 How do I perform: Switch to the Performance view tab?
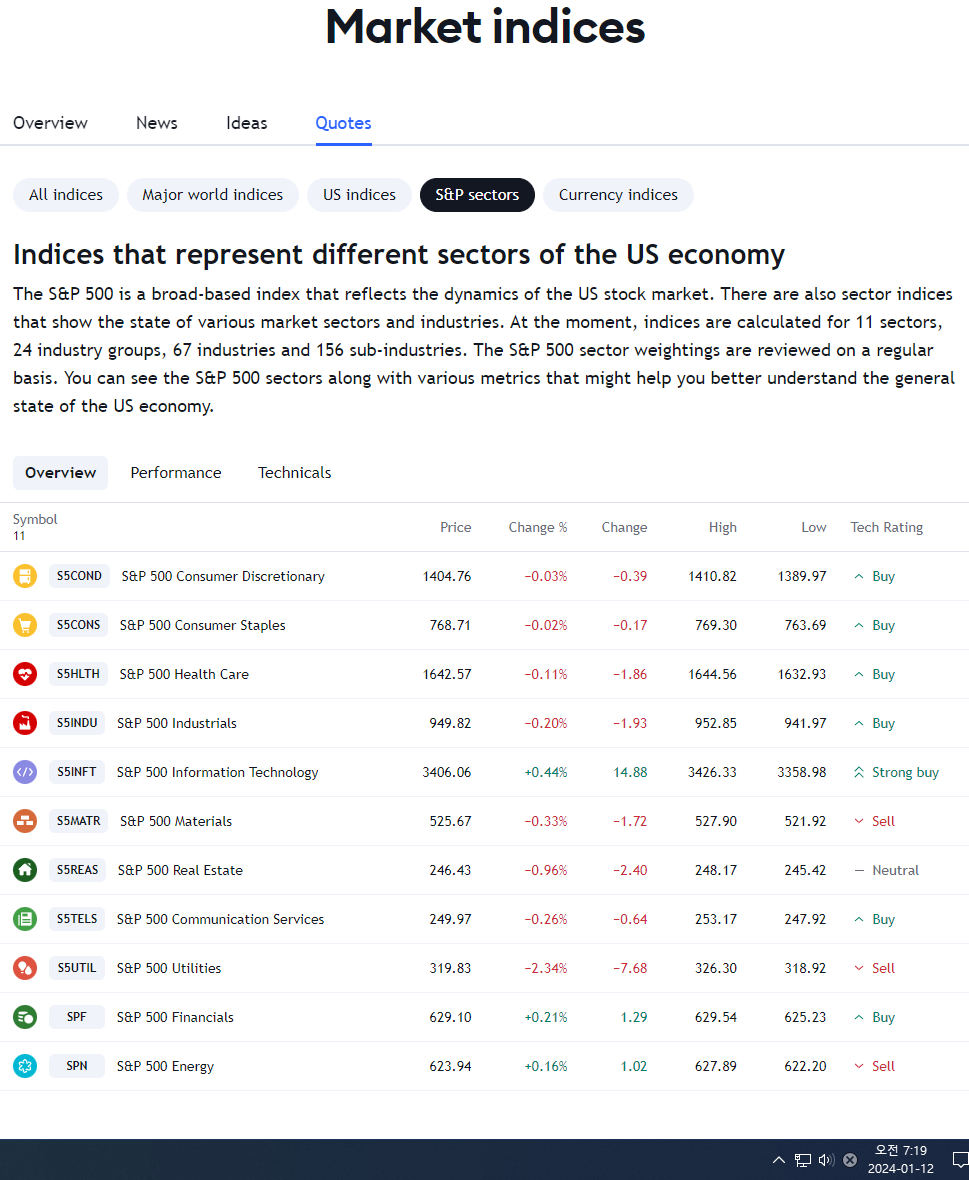[176, 473]
